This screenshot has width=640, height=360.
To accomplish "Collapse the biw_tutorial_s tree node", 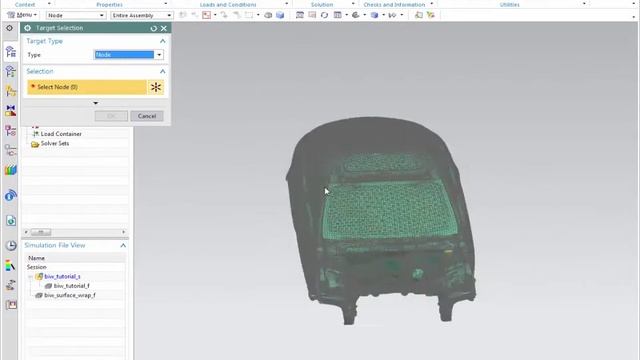I will pos(30,277).
